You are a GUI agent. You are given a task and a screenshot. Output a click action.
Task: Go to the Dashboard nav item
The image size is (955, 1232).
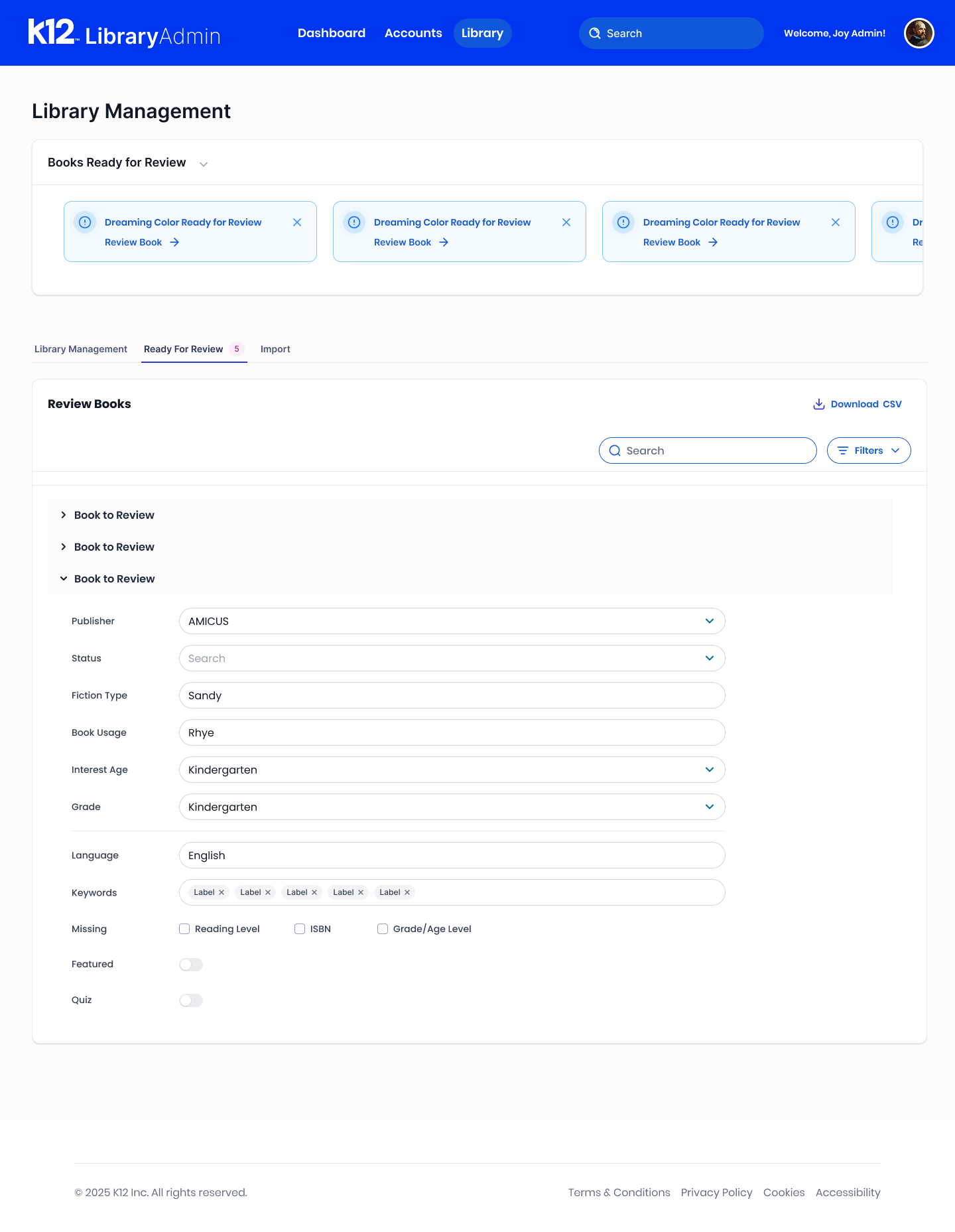(332, 33)
